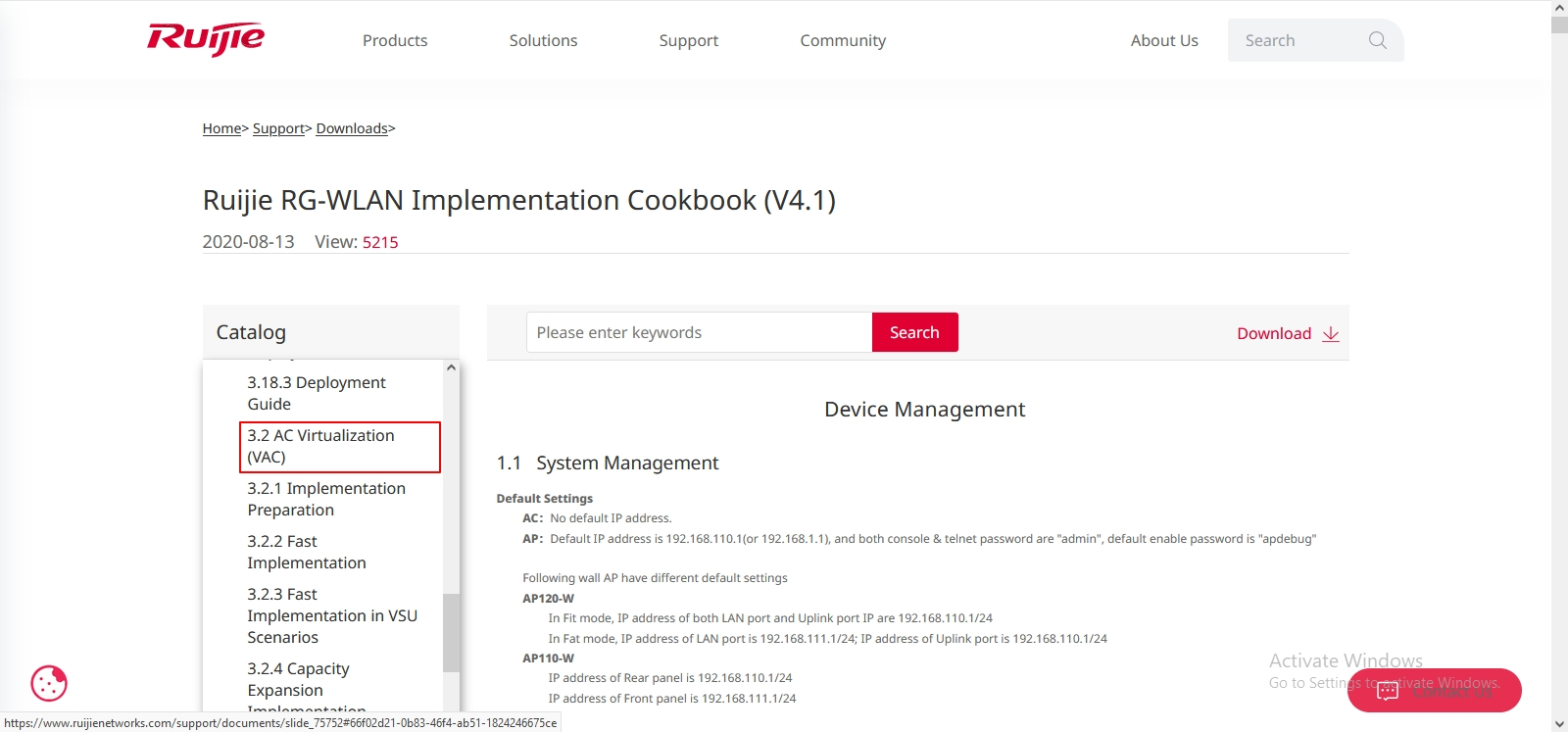Click the view count 5215
This screenshot has height=732, width=1568.
(380, 242)
